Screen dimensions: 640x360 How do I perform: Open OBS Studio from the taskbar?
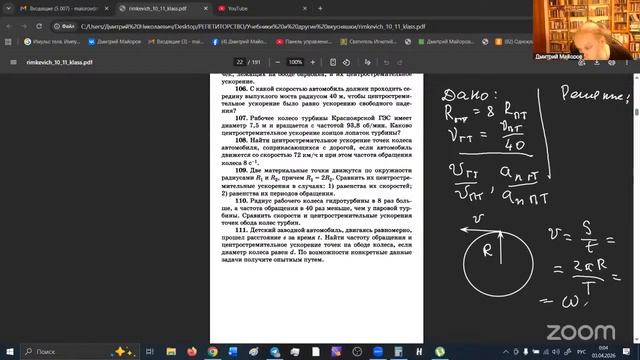357,351
